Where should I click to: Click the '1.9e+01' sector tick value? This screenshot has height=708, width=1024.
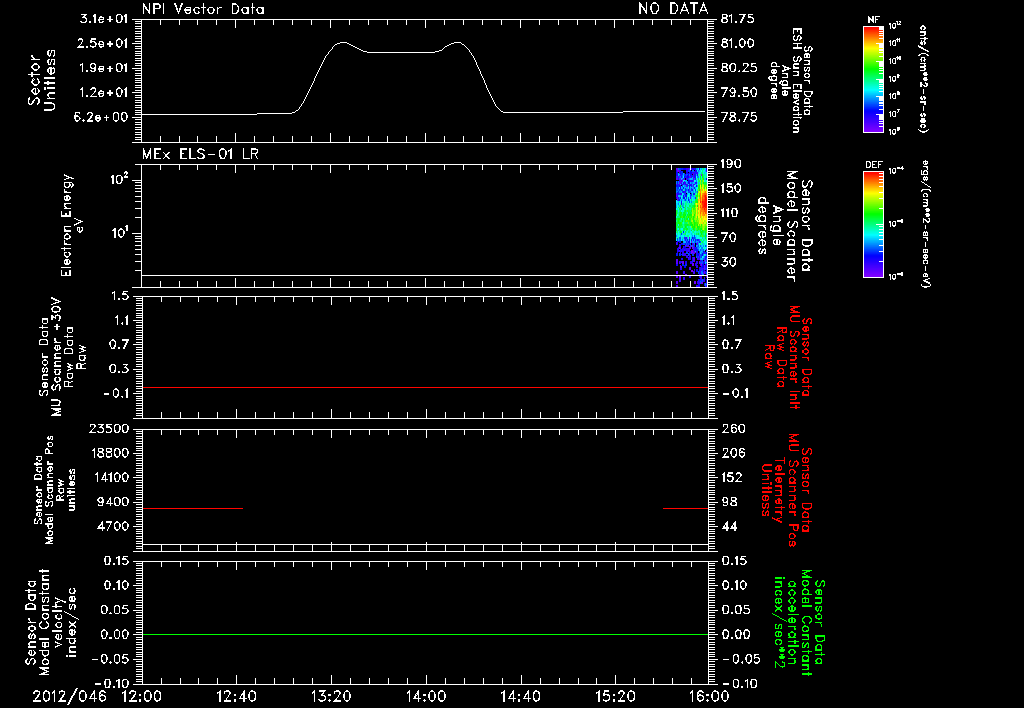[x=103, y=68]
